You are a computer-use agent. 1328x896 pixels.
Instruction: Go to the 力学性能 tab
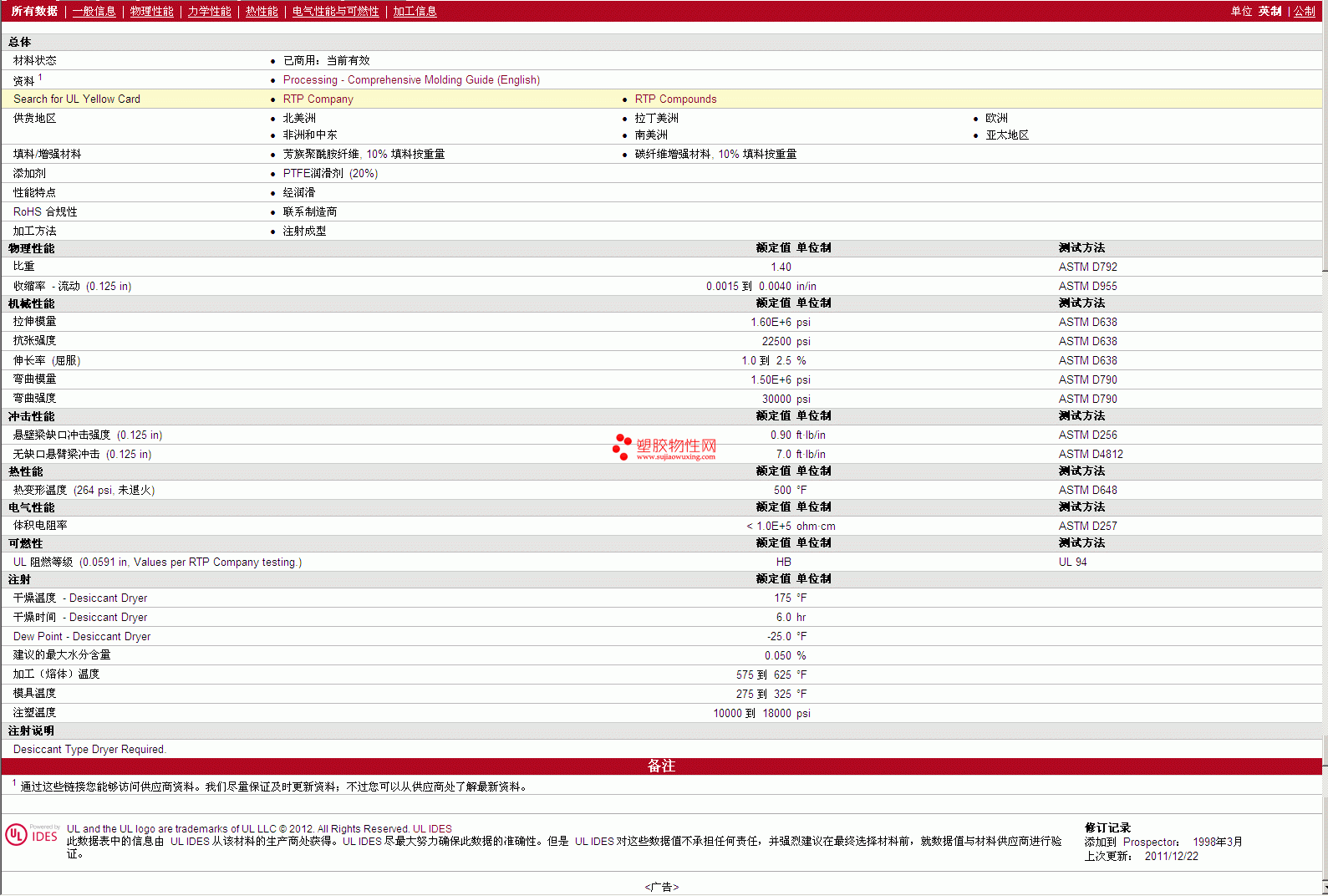[x=209, y=11]
